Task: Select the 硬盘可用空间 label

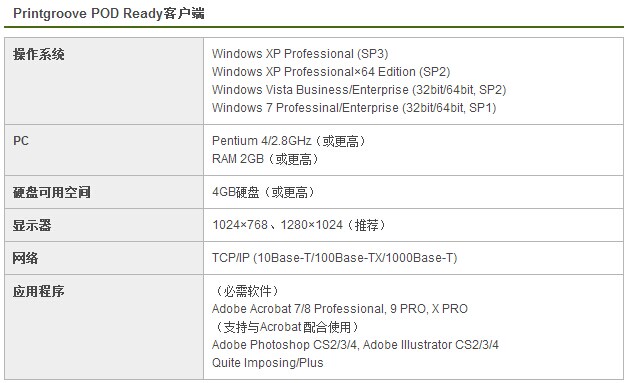Action: point(52,192)
